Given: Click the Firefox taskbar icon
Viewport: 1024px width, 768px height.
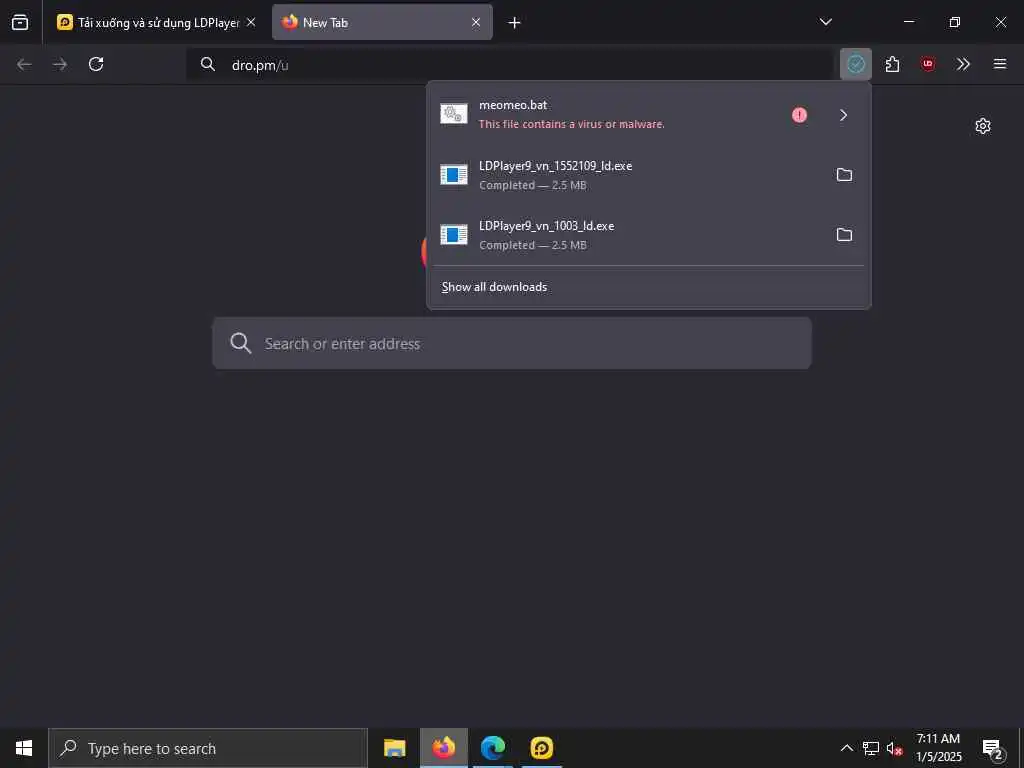Looking at the screenshot, I should [x=443, y=748].
